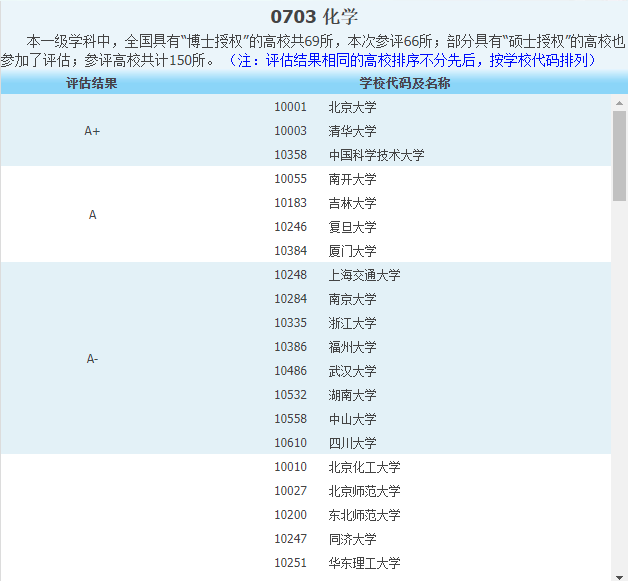Click the 学校代码及名称 column header
Screen dimensions: 628x581
pos(405,83)
